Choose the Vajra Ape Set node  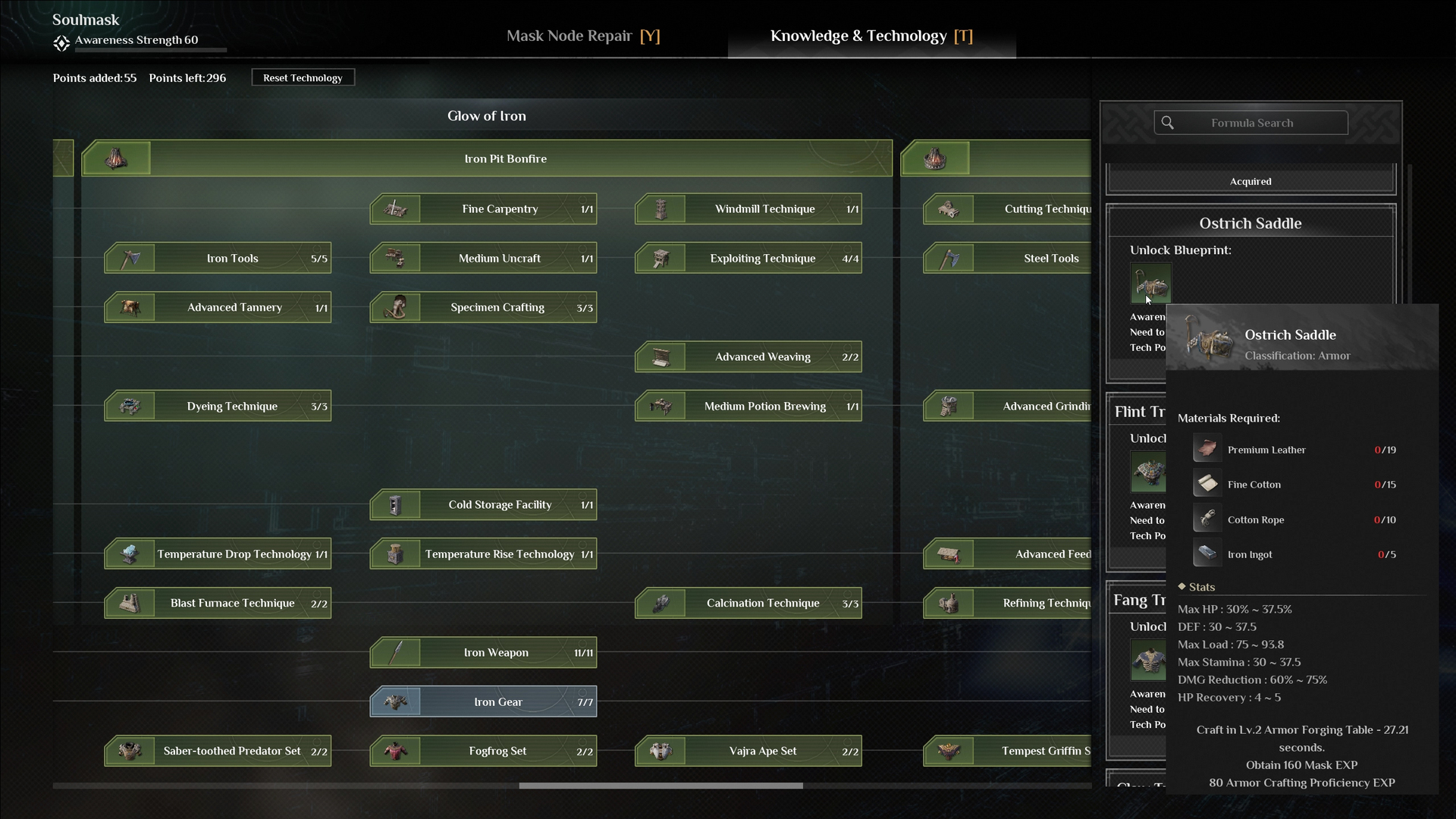pyautogui.click(x=762, y=752)
